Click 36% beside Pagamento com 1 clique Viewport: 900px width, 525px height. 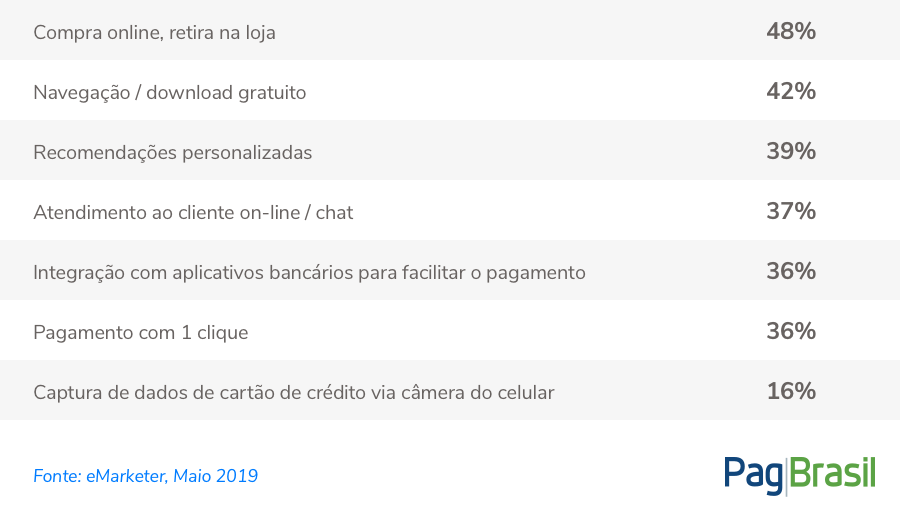pyautogui.click(x=791, y=331)
